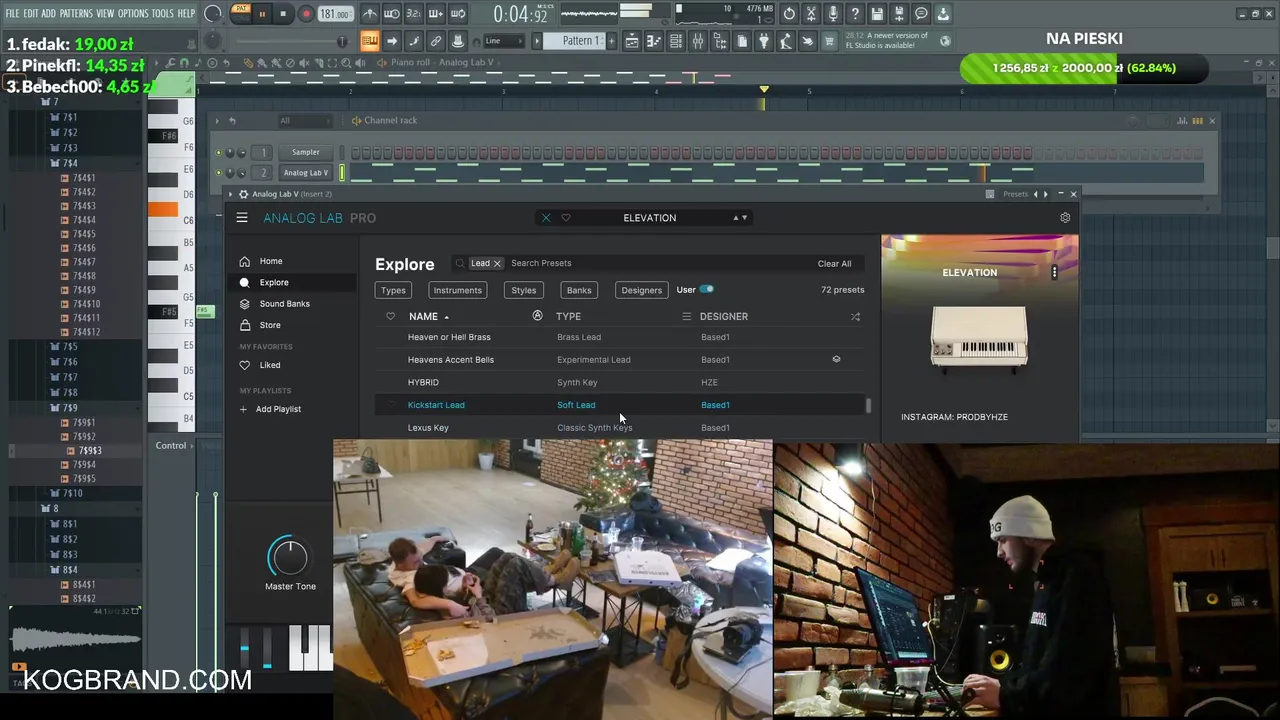Open the channel rack toolbar icon
The height and width of the screenshot is (720, 1280).
tap(676, 41)
